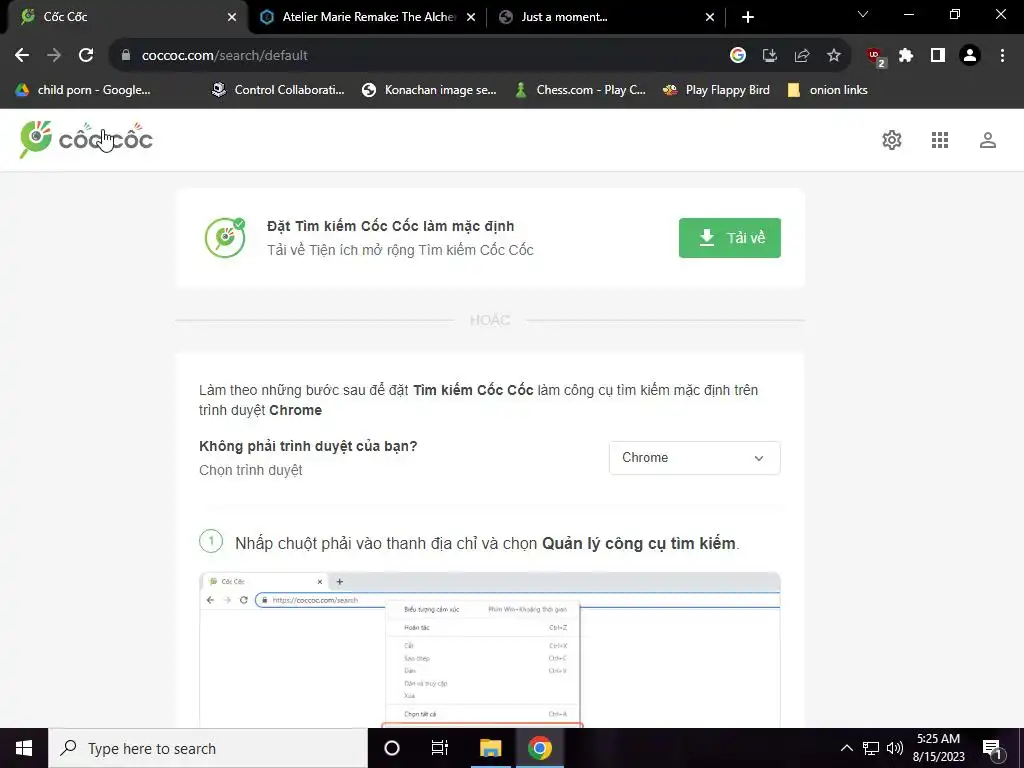Show hidden system tray icons
Viewport: 1024px width, 768px height.
846,748
